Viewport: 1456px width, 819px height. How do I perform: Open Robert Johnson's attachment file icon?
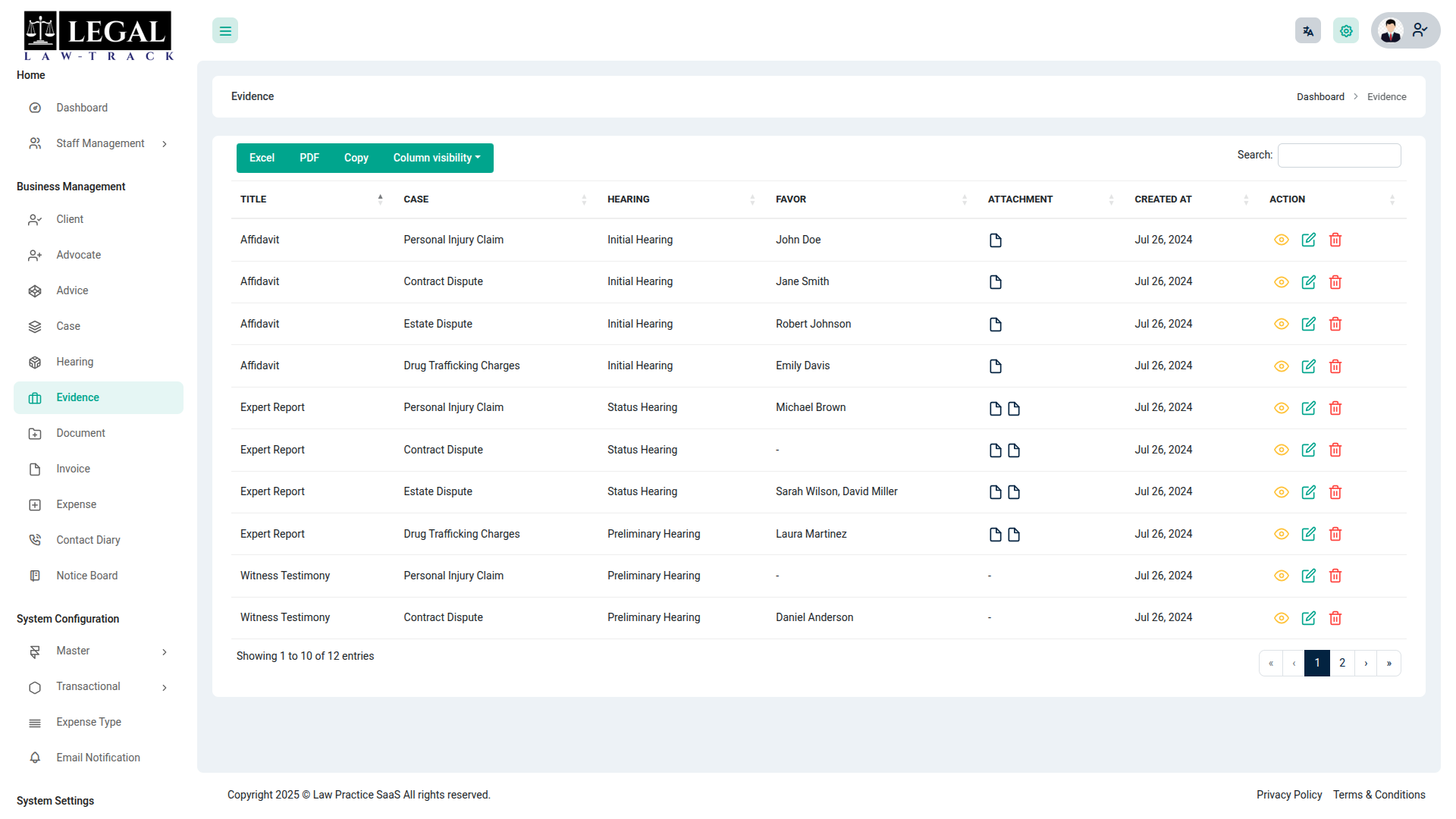point(996,325)
